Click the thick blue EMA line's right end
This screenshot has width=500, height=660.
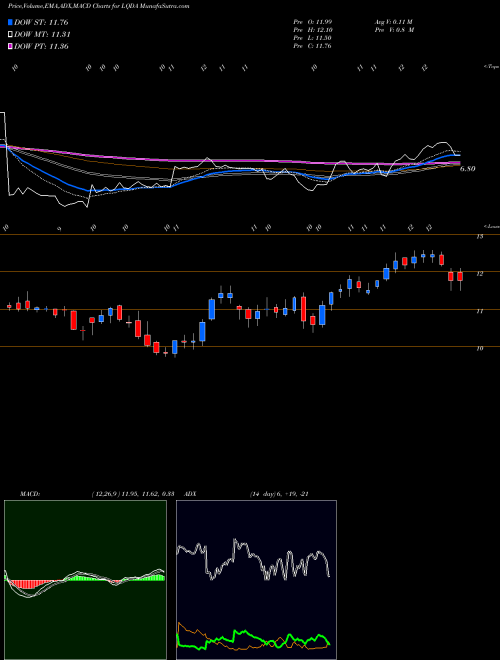click(x=457, y=155)
